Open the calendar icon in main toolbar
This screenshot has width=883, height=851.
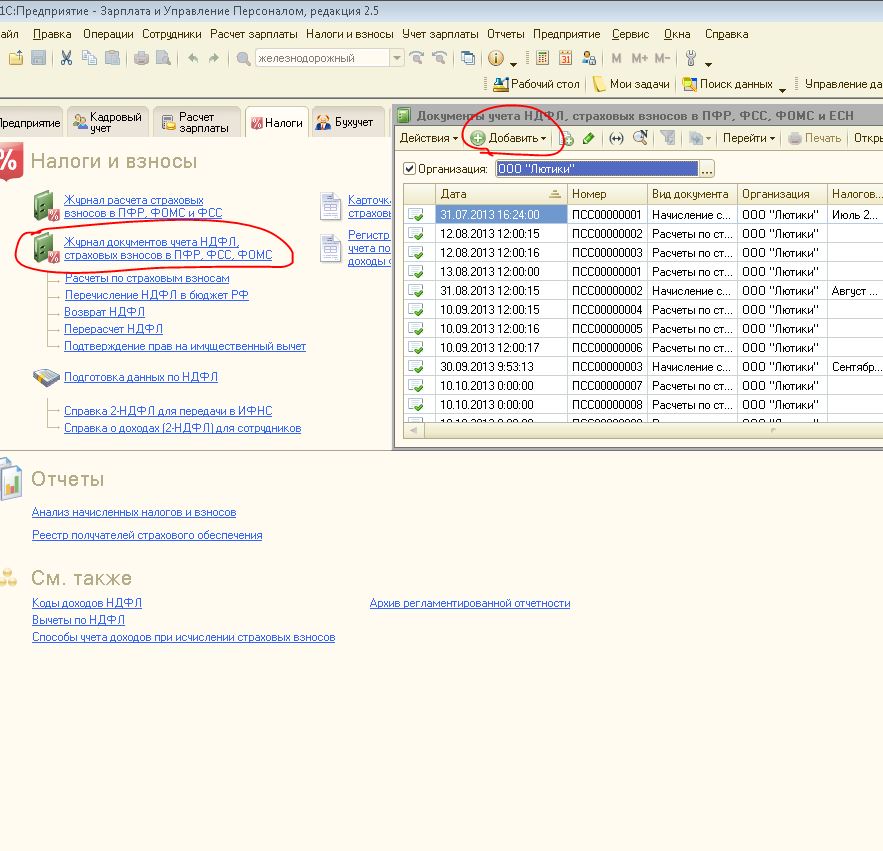point(565,58)
